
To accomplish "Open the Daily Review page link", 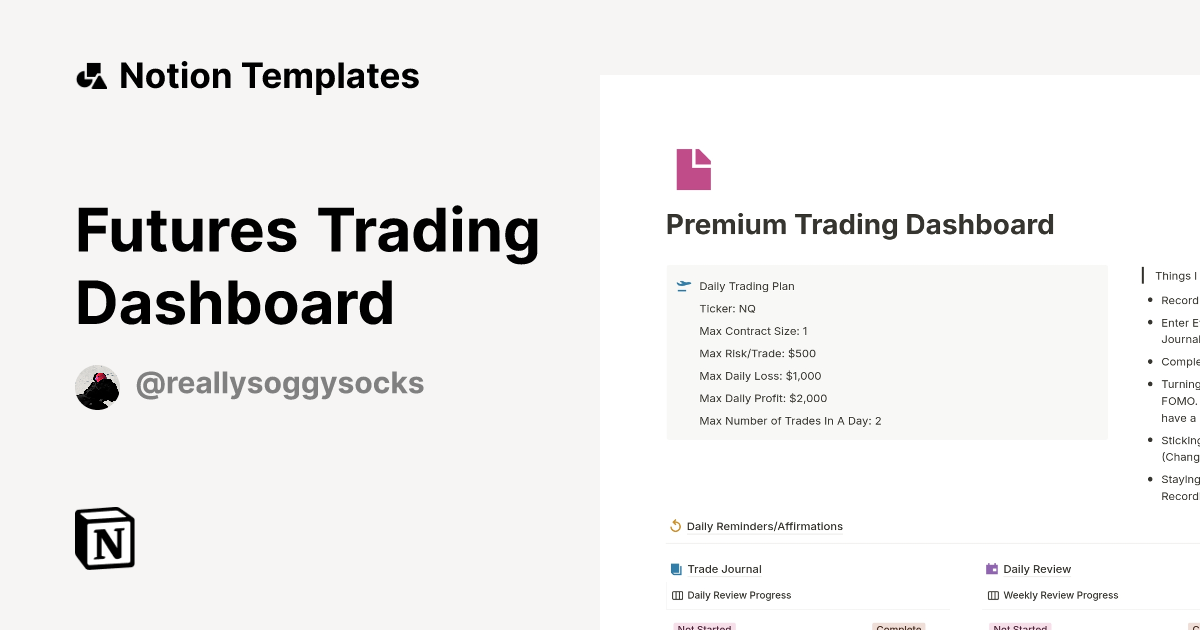I will pos(1037,568).
